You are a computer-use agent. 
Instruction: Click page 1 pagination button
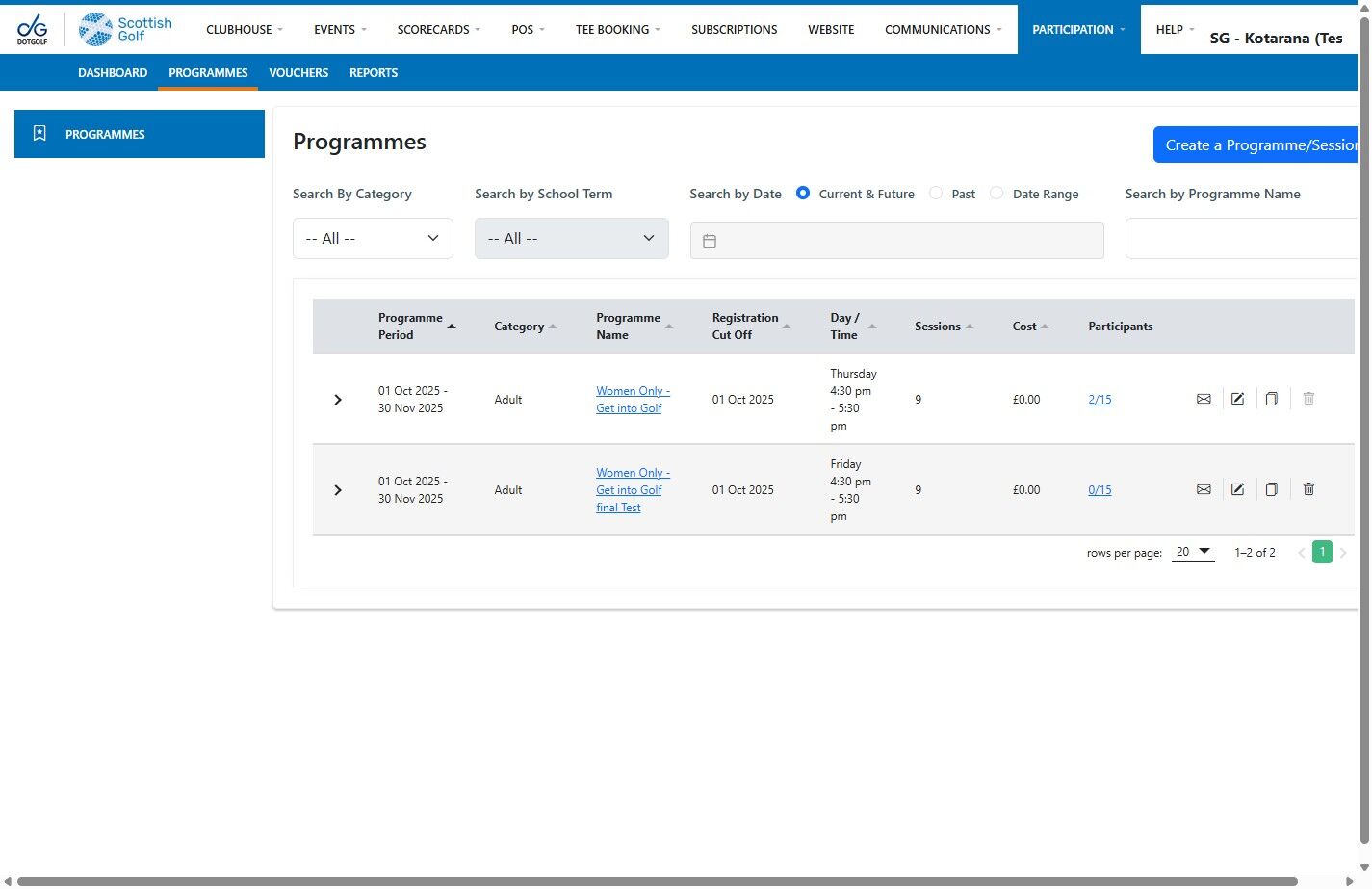click(x=1322, y=552)
